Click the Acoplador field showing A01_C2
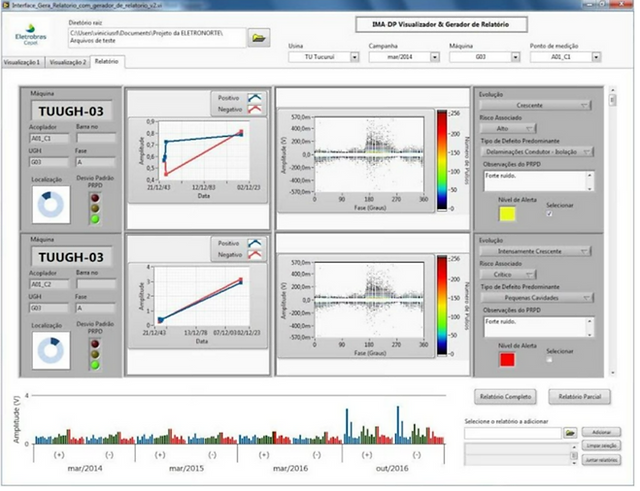This screenshot has height=491, width=640. click(x=49, y=284)
